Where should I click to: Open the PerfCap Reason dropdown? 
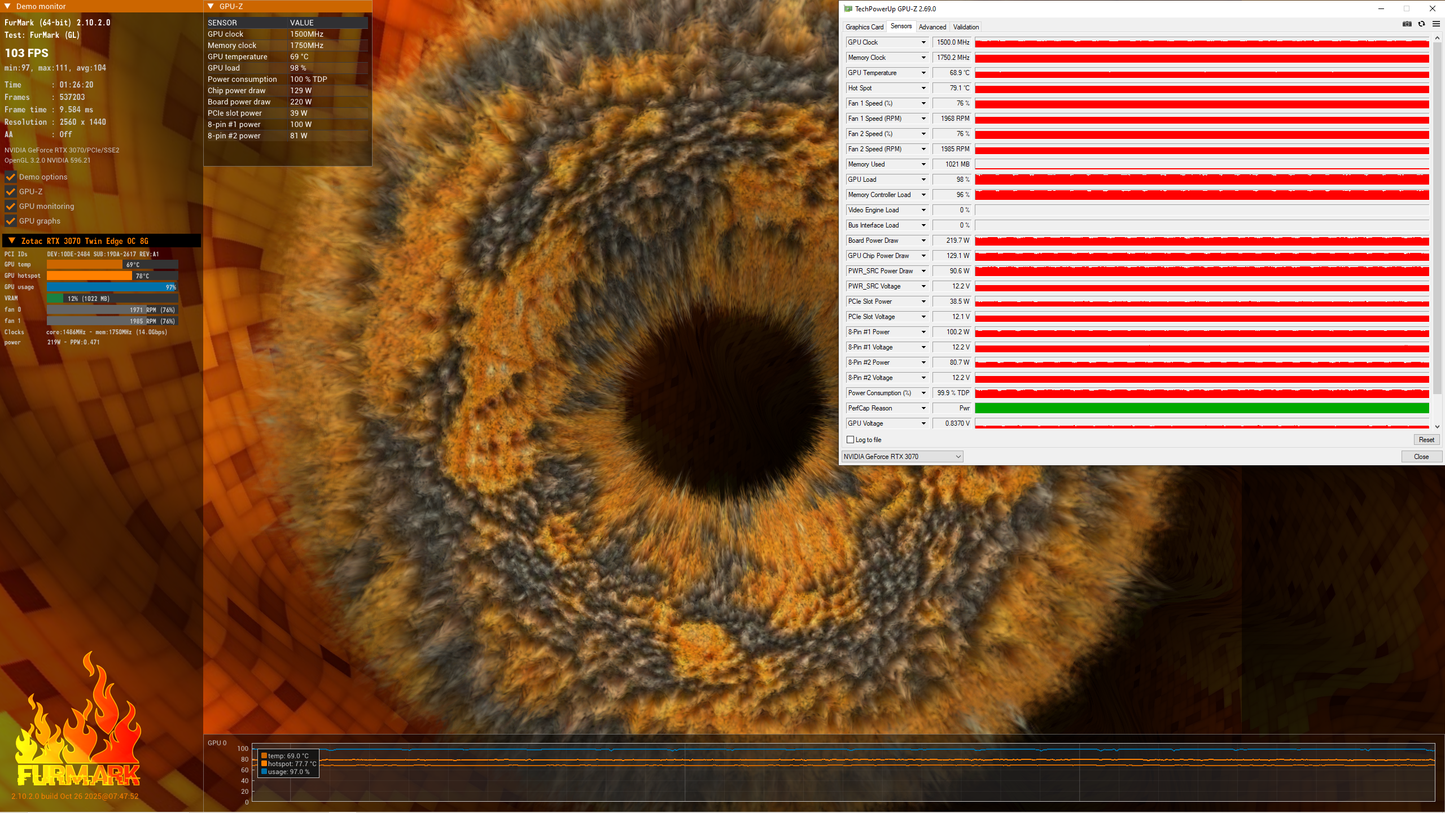[x=923, y=408]
